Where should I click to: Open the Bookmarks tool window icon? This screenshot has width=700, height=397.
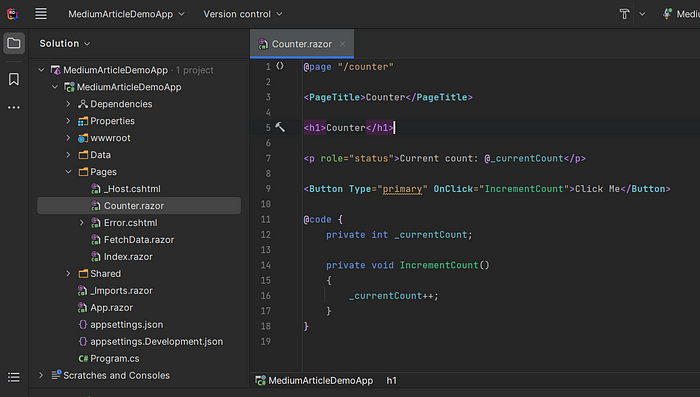click(x=14, y=79)
